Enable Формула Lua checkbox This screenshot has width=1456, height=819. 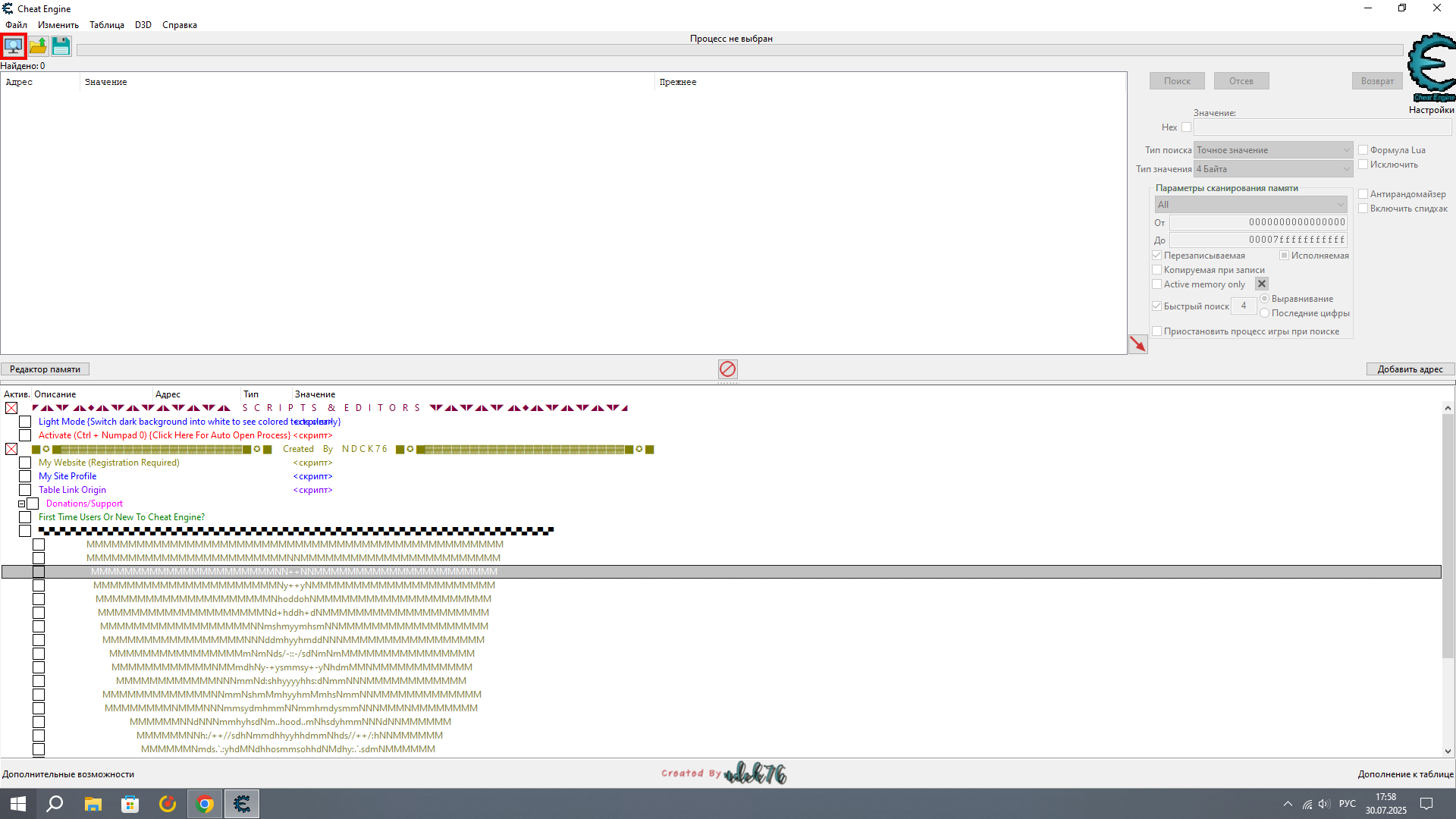[1363, 150]
